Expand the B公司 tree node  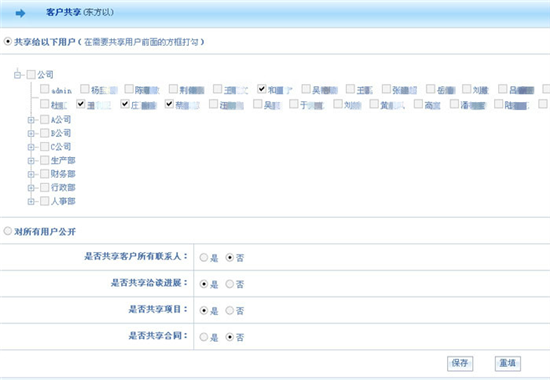pos(31,134)
